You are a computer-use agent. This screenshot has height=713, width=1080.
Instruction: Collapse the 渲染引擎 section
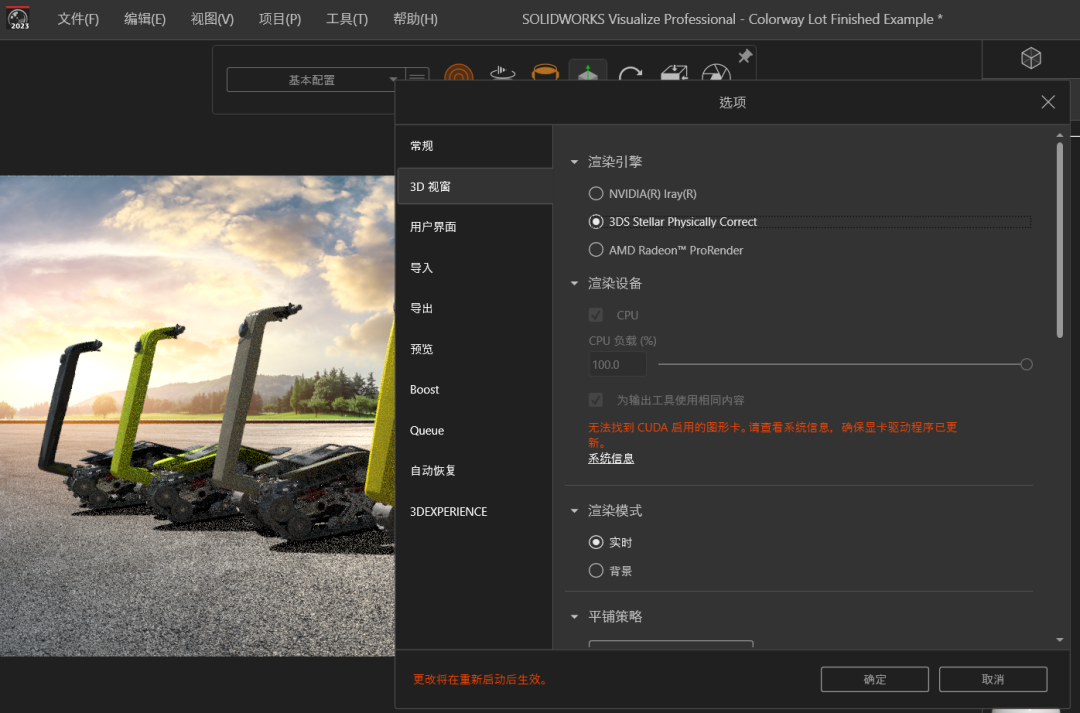click(575, 161)
